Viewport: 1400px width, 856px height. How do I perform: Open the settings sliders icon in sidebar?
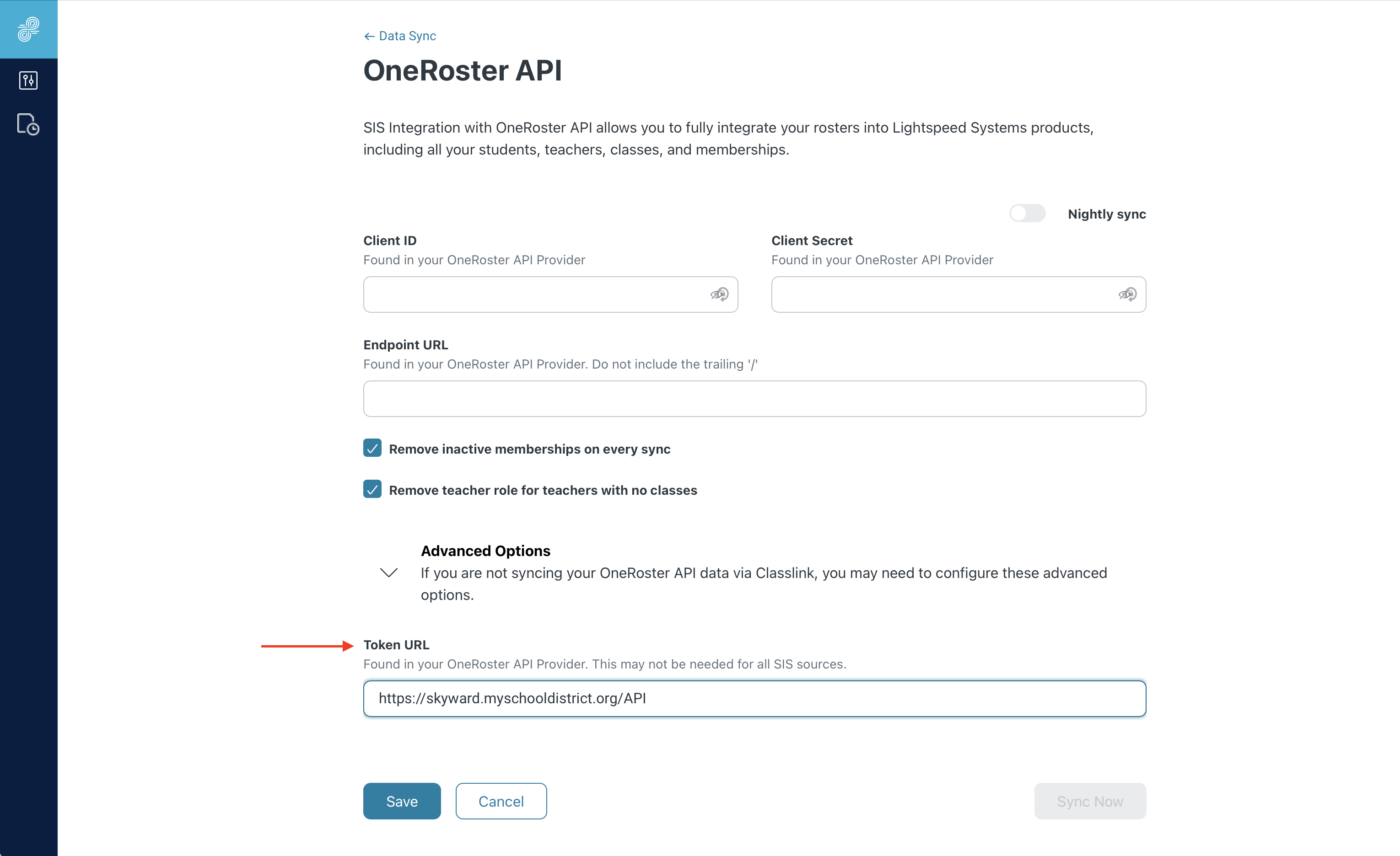28,80
